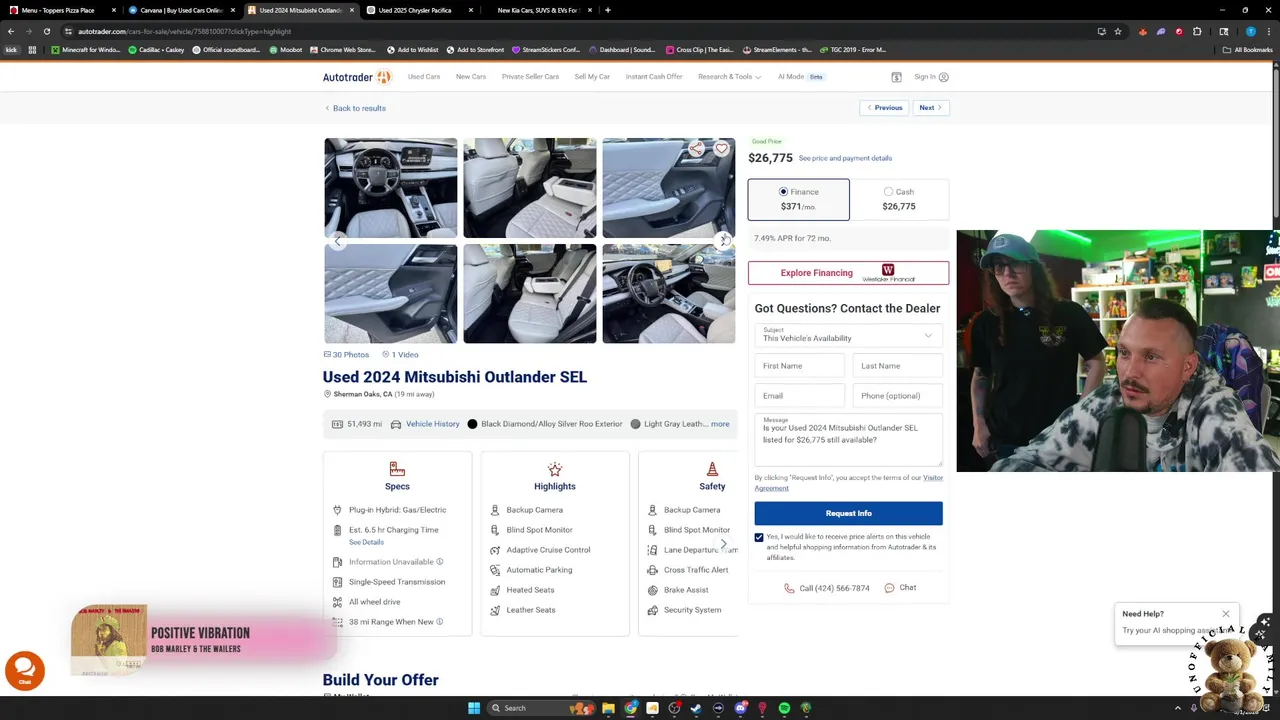
Task: Expand exterior and interior color details via more
Action: pos(720,424)
